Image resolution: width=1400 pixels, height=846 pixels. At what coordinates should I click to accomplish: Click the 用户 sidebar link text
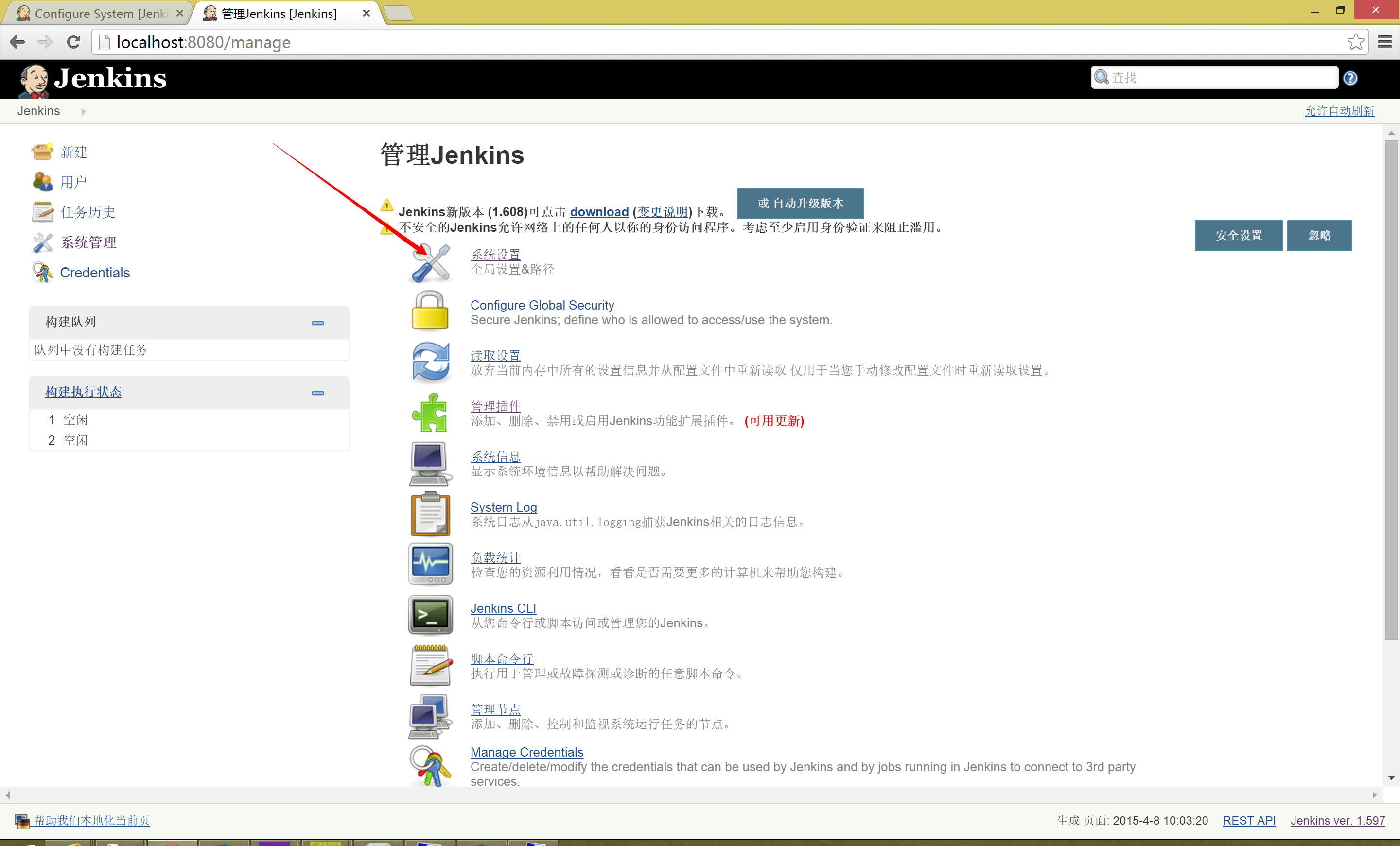click(73, 182)
